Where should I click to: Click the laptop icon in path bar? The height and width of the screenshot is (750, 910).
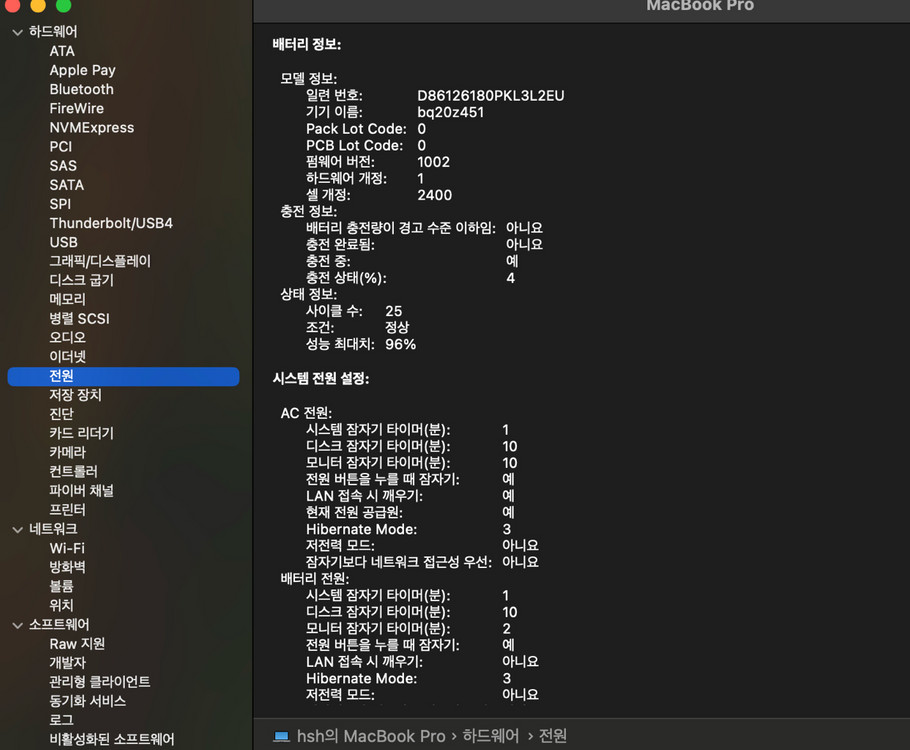tap(281, 736)
